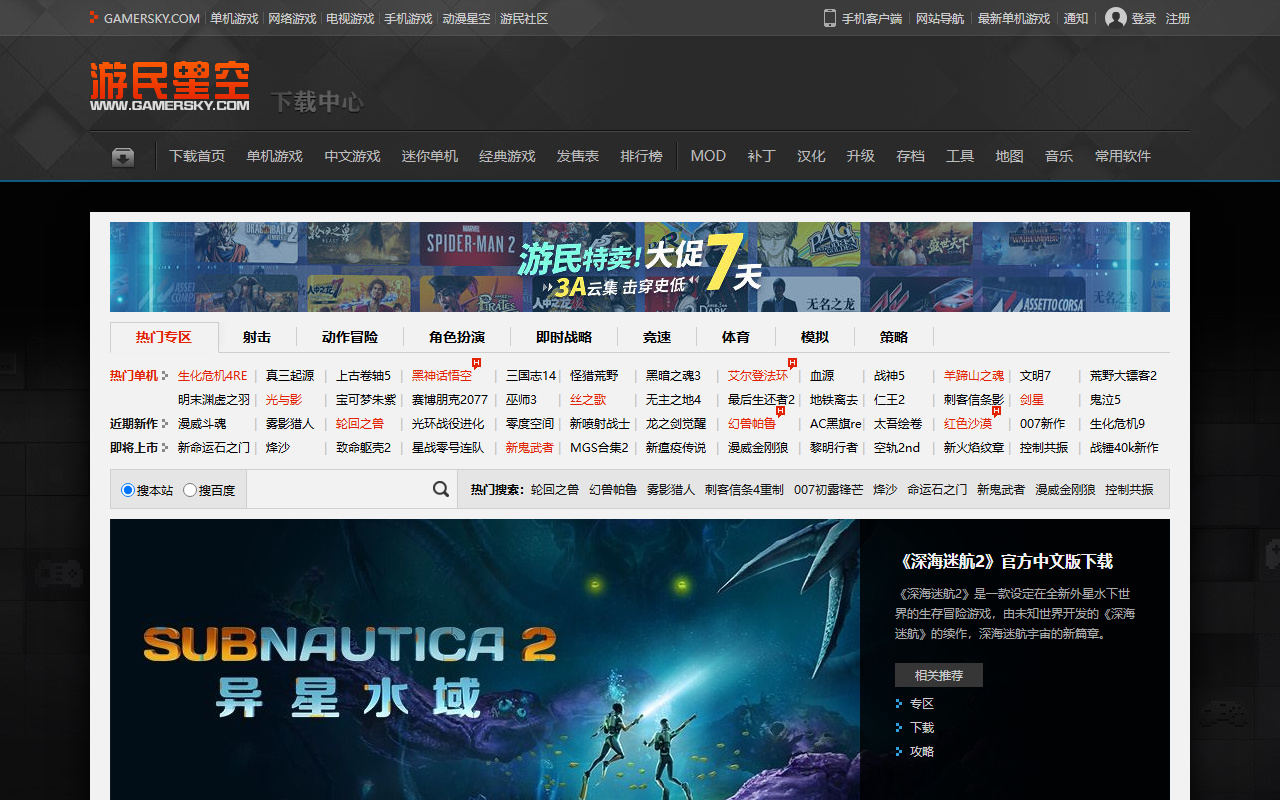Open the 《深海迷航2》官方中文版下载 title
Image resolution: width=1280 pixels, height=800 pixels.
click(x=1004, y=562)
